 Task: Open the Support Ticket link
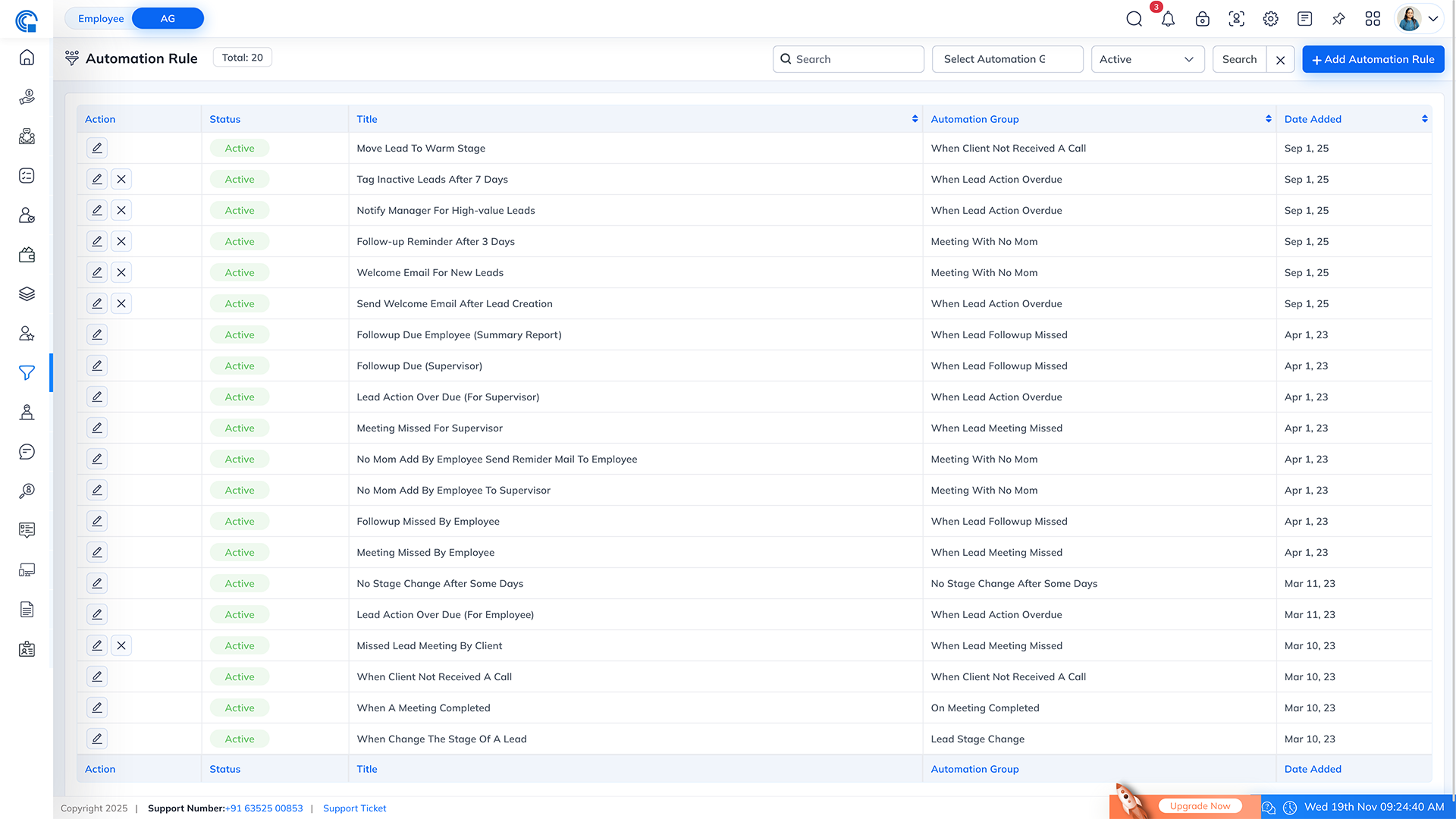354,808
